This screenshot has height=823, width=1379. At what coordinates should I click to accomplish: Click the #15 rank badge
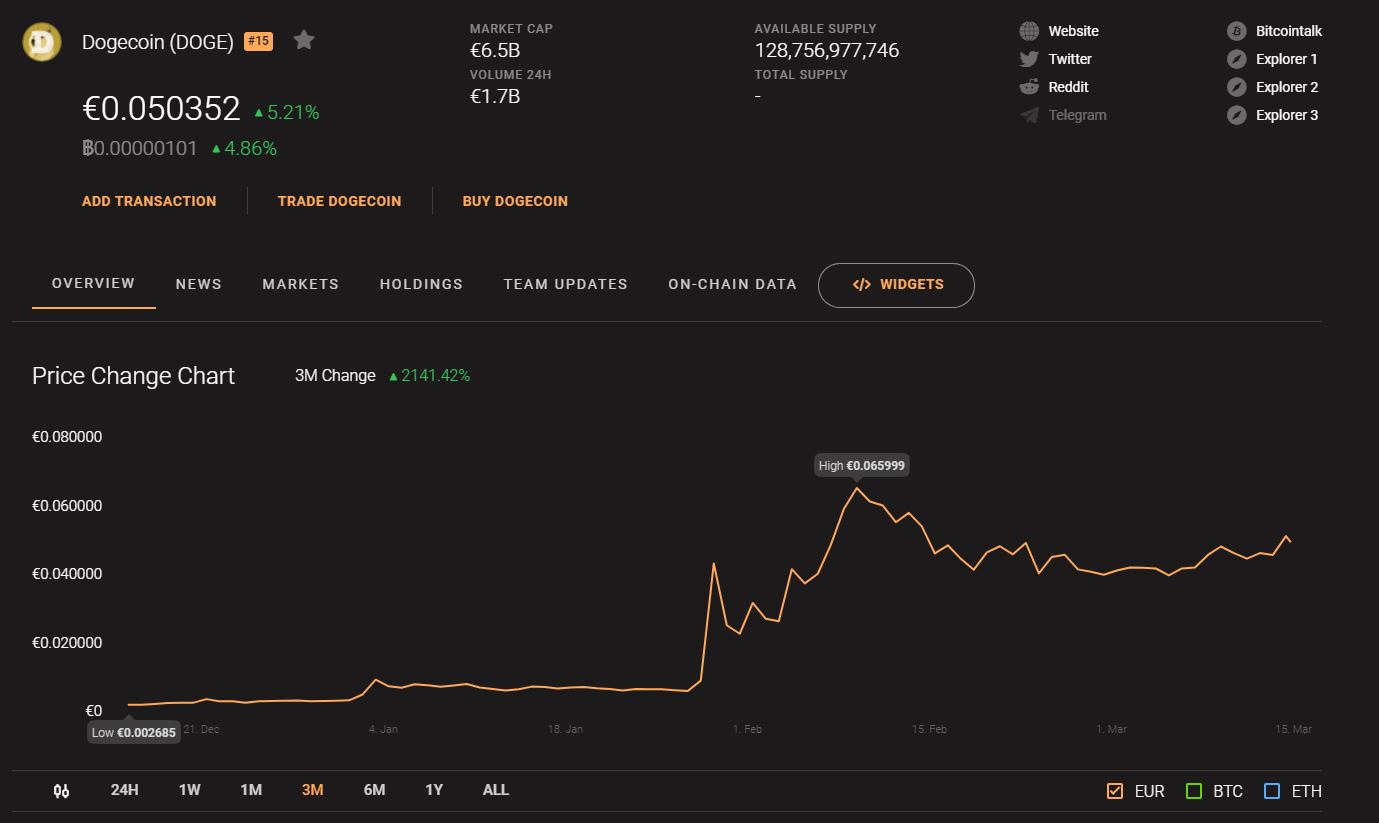[x=258, y=41]
